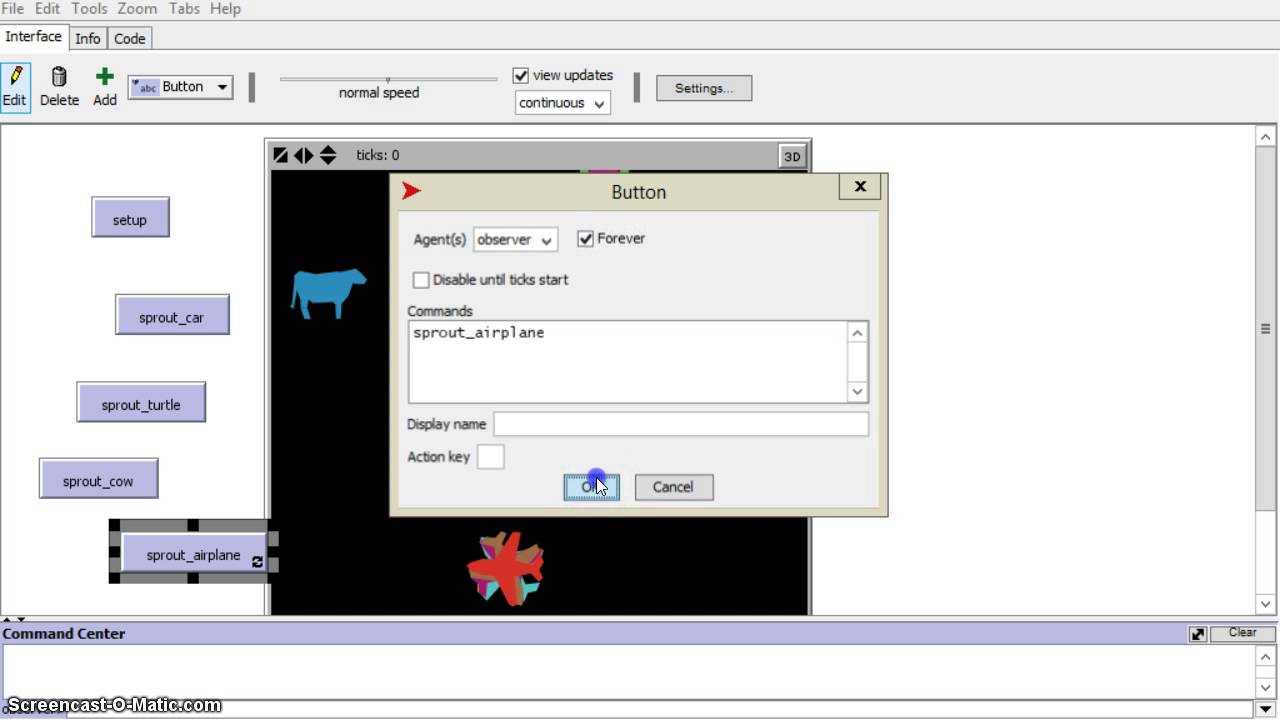Click the sprout_car button

[x=172, y=315]
